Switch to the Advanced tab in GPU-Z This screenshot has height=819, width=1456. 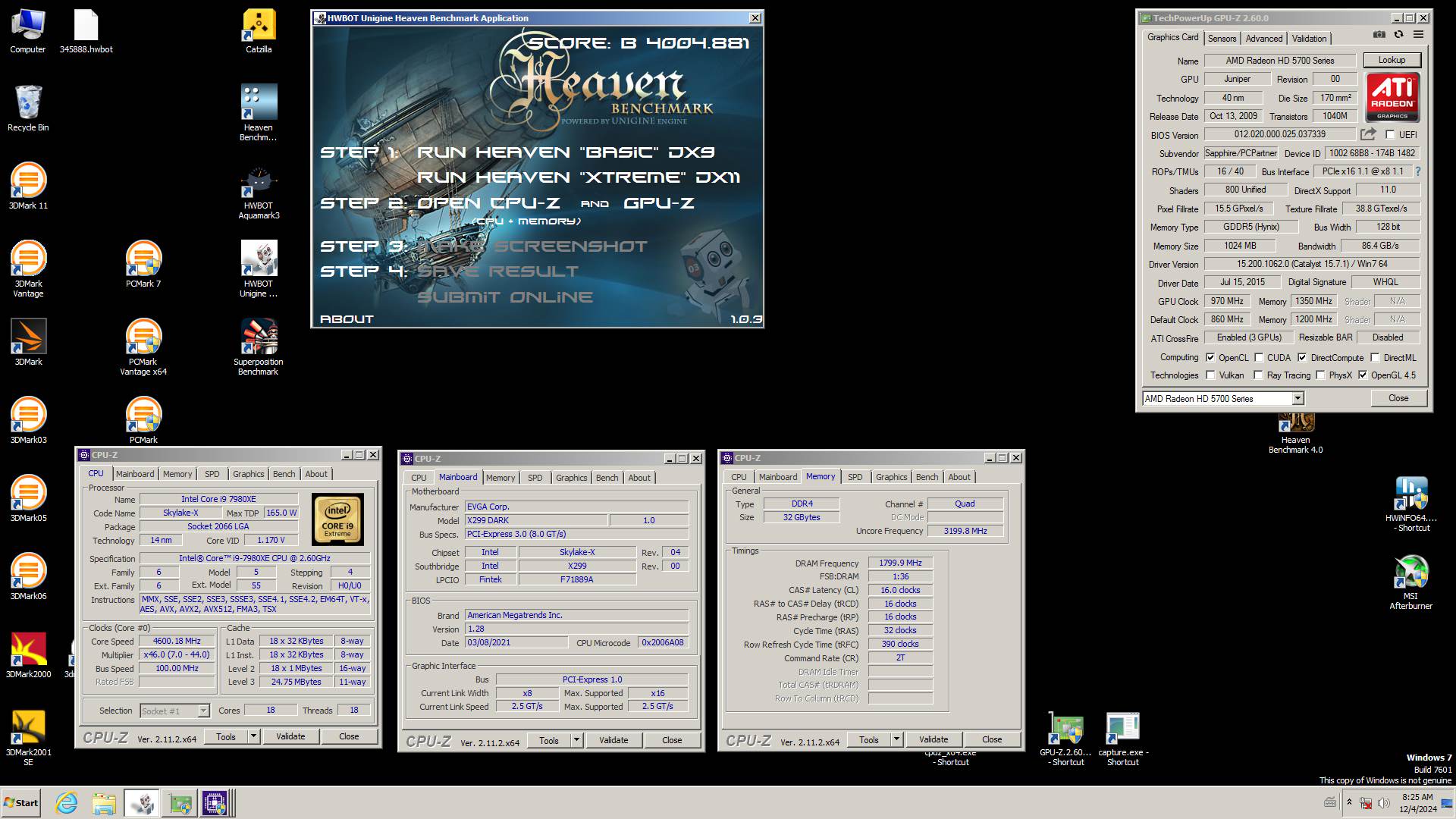(1264, 38)
